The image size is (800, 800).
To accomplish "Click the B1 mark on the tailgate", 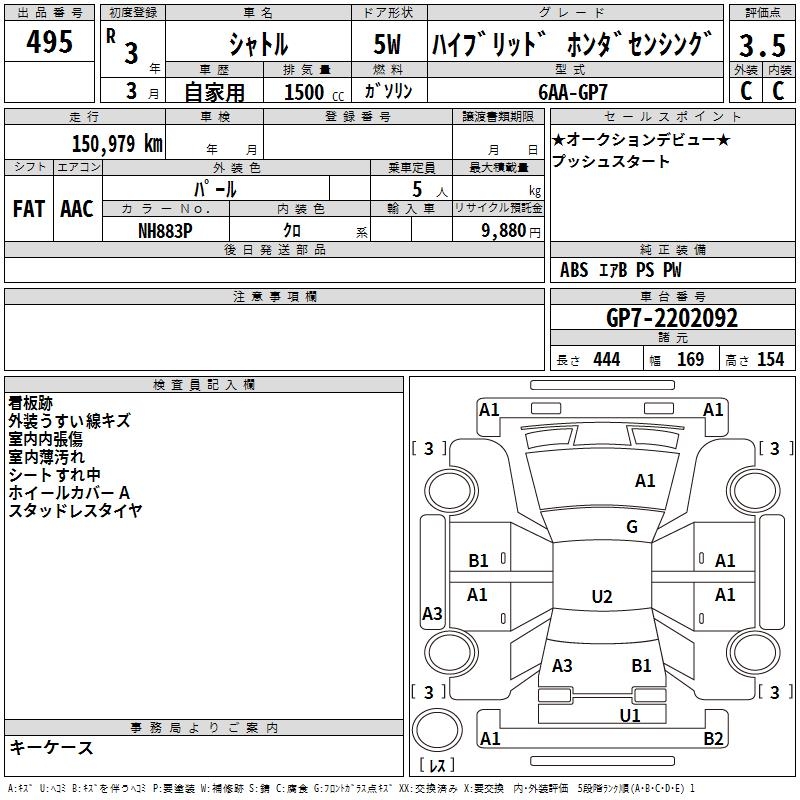I will click(641, 666).
